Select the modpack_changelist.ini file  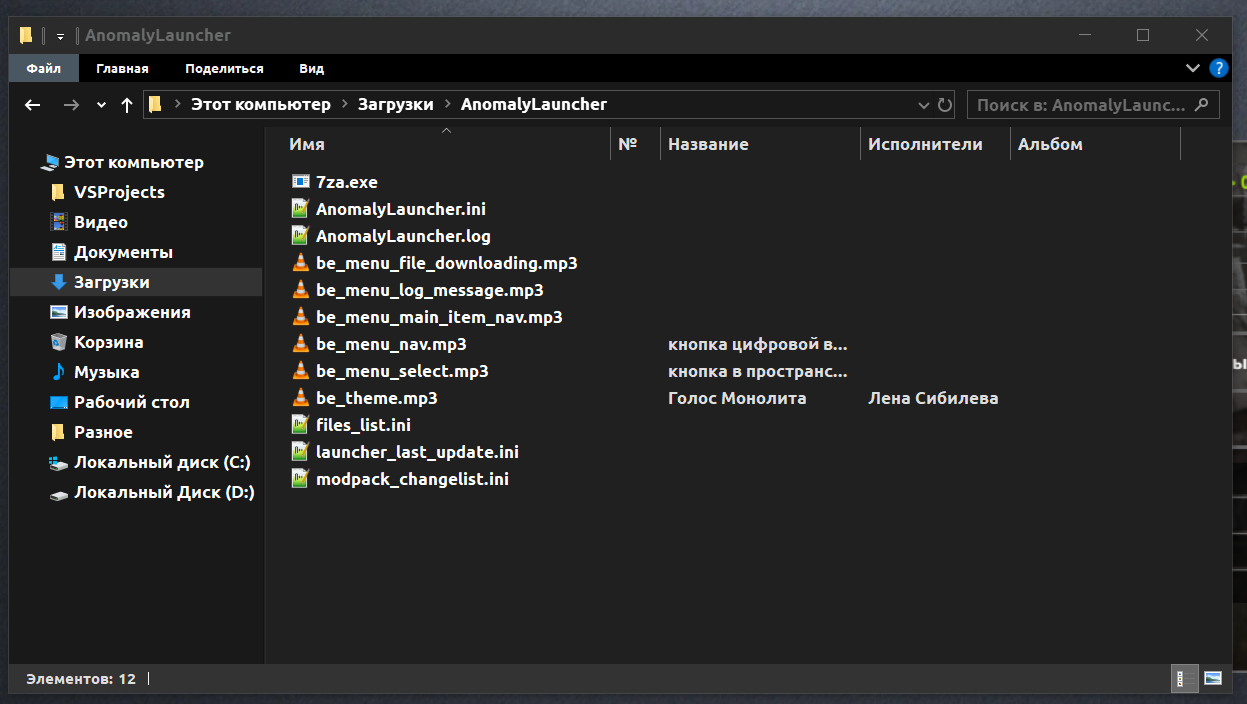click(x=412, y=479)
